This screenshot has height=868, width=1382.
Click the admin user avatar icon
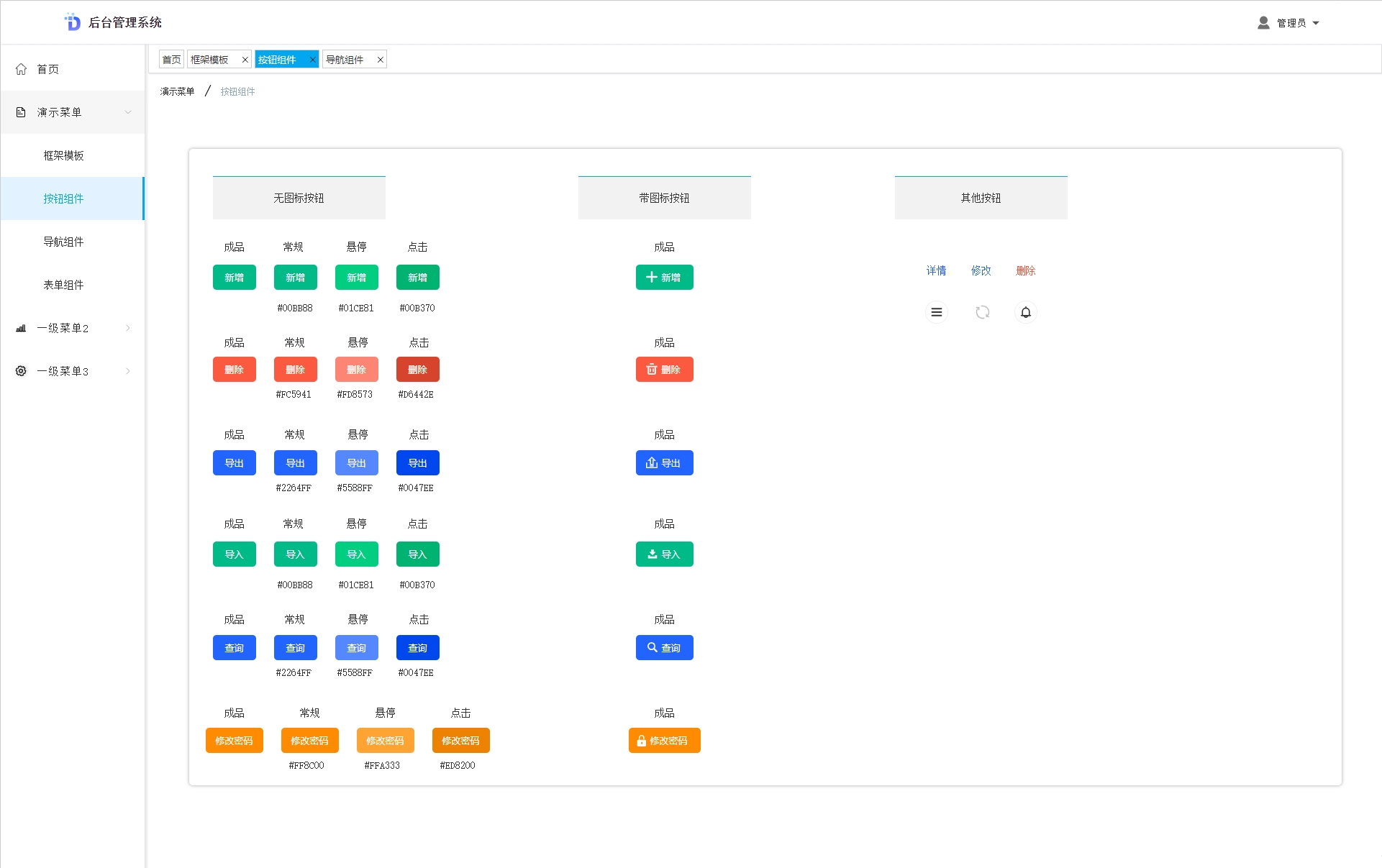[x=1263, y=23]
